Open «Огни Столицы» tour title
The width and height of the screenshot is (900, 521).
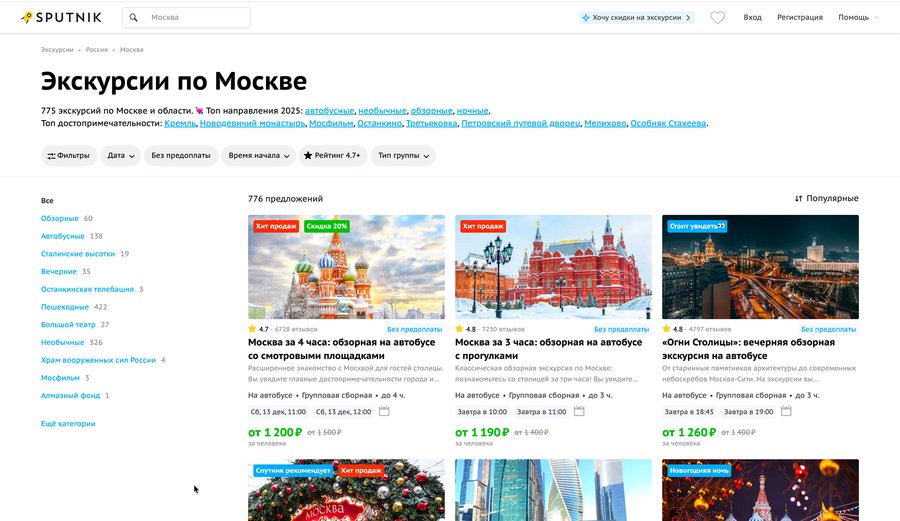pyautogui.click(x=748, y=349)
